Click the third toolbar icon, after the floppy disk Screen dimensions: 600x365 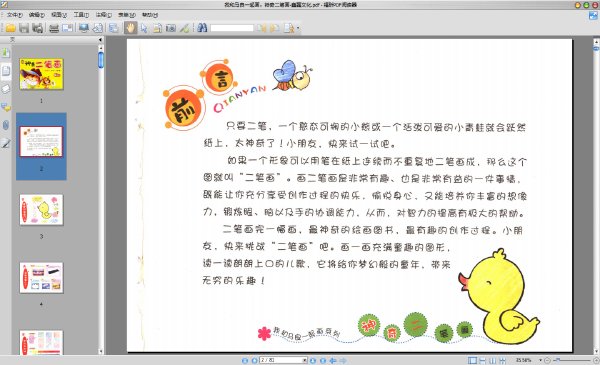pyautogui.click(x=38, y=28)
